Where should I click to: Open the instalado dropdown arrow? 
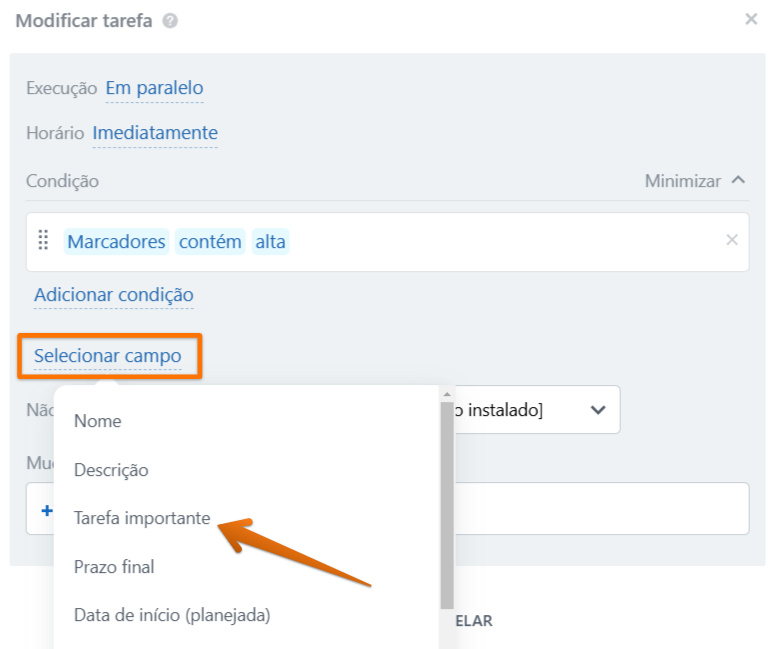point(598,410)
